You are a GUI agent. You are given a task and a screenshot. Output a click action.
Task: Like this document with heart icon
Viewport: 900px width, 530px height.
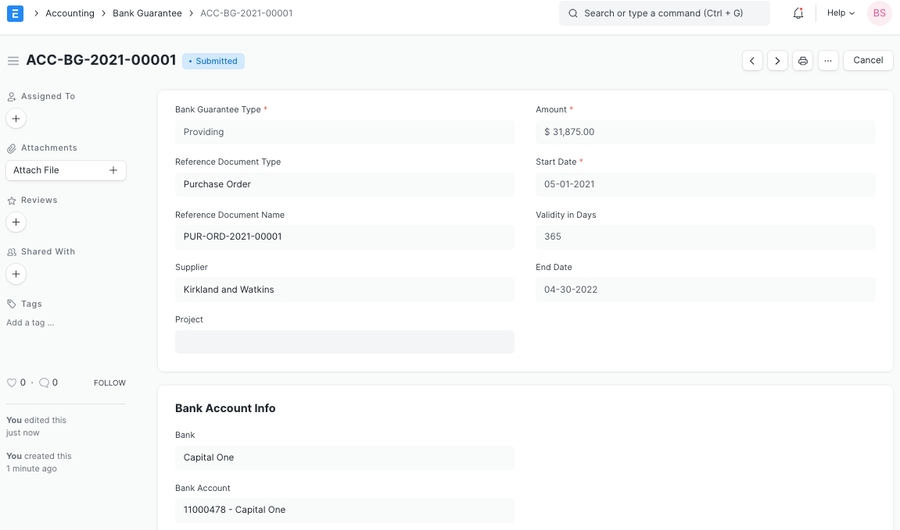pos(12,383)
